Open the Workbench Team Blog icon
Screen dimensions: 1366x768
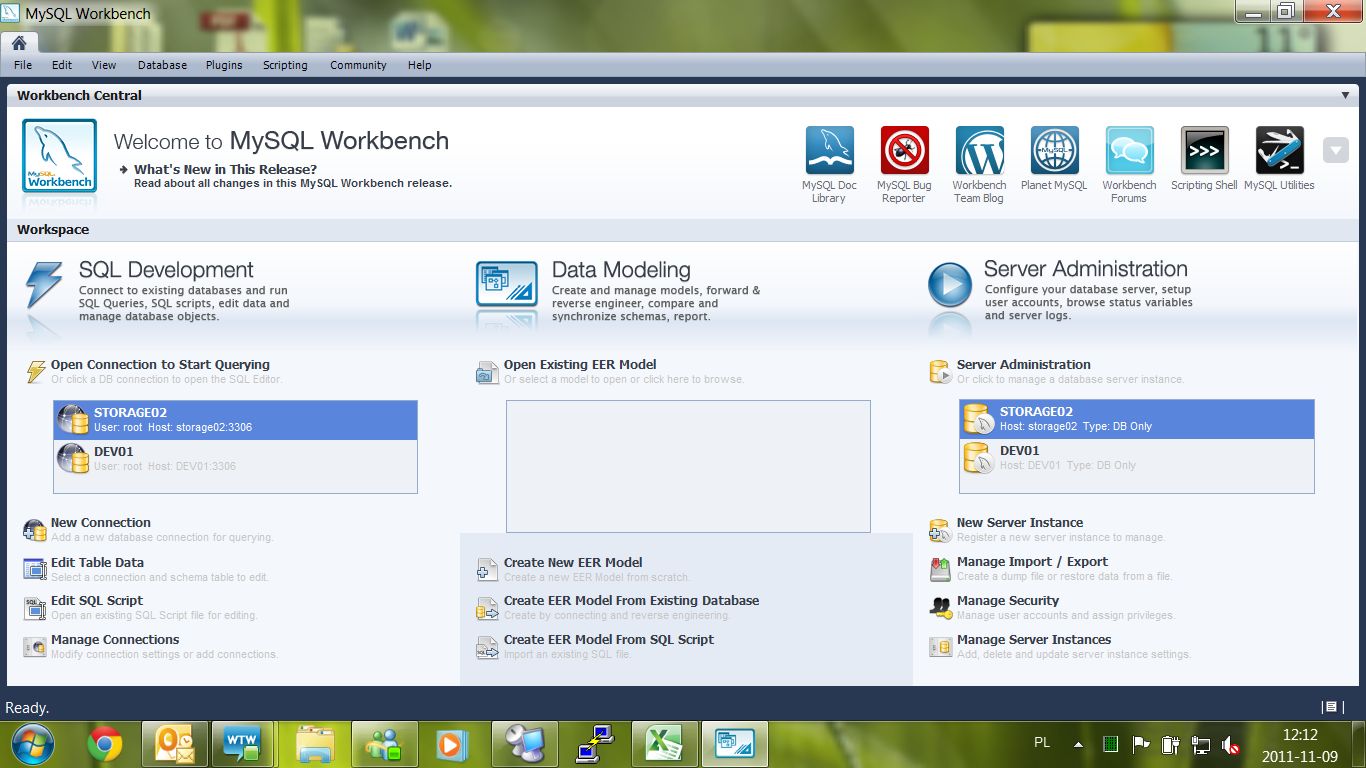click(980, 150)
